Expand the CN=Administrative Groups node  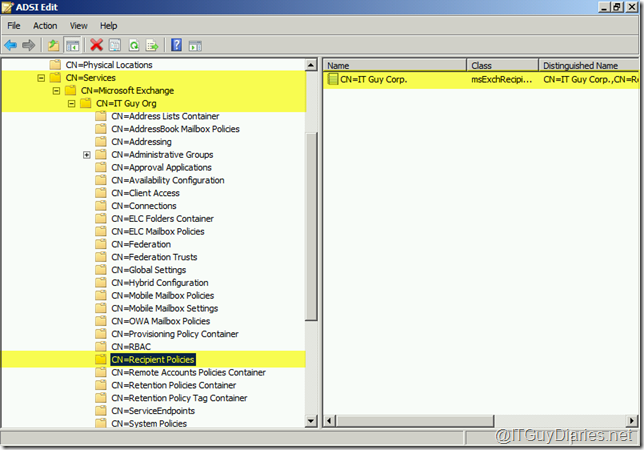coord(87,155)
